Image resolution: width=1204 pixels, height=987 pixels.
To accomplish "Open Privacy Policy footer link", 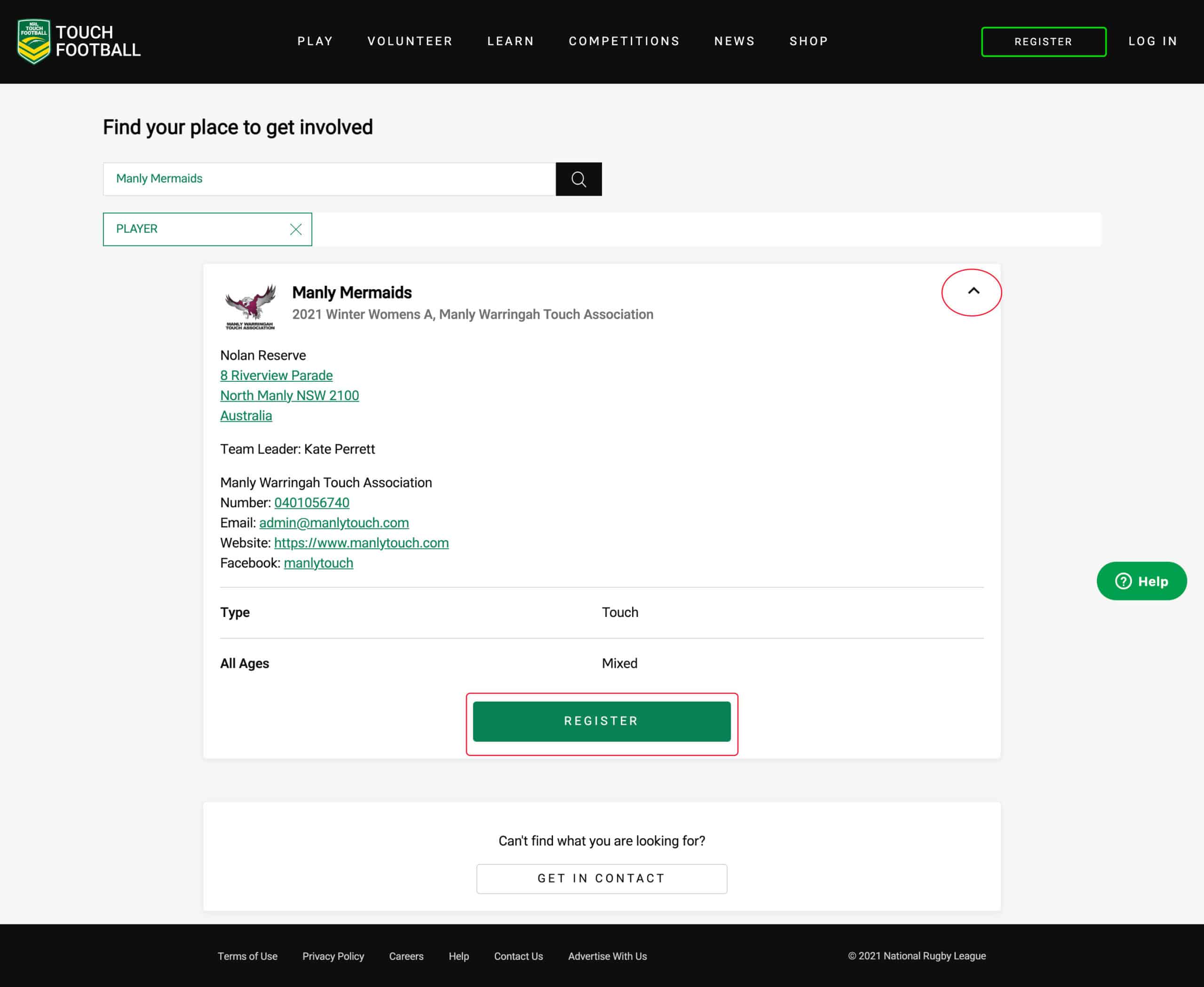I will pos(333,956).
